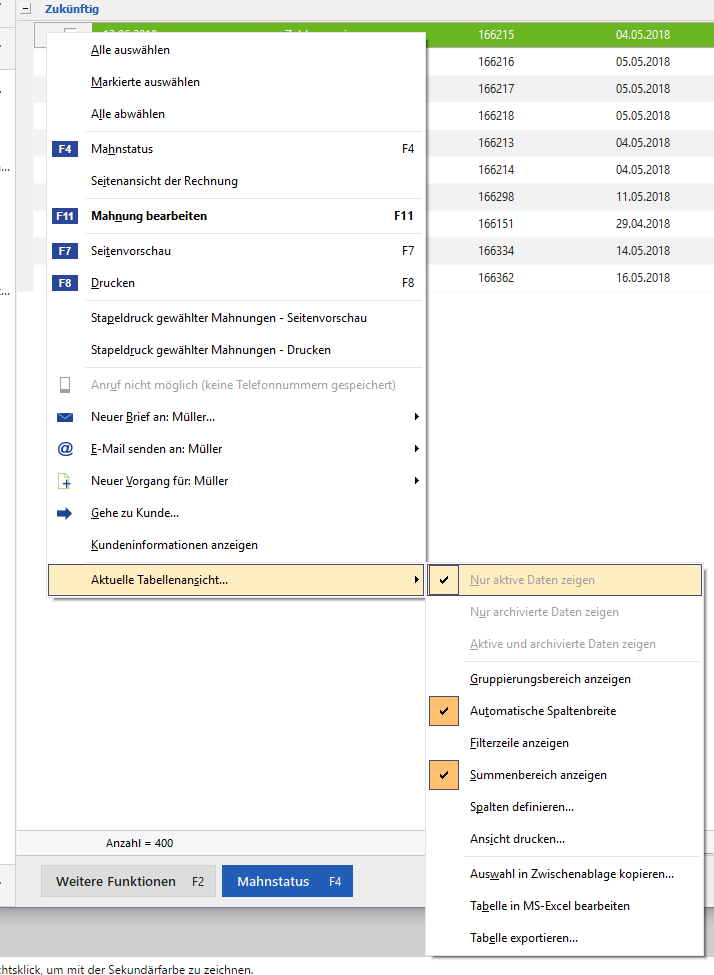
Task: Select table cell 166151
Action: point(496,224)
